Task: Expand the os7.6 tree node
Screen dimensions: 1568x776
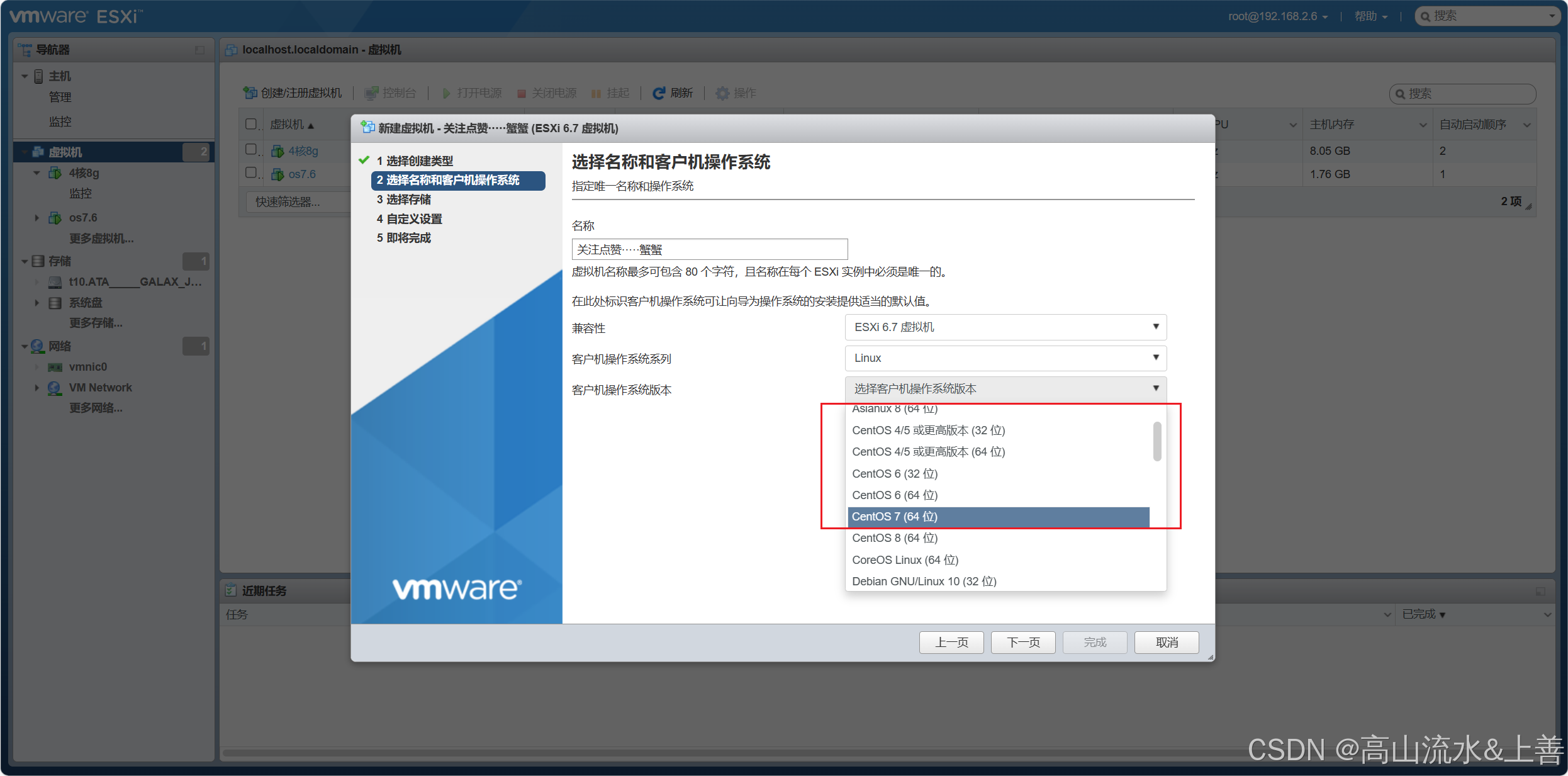Action: click(x=36, y=218)
